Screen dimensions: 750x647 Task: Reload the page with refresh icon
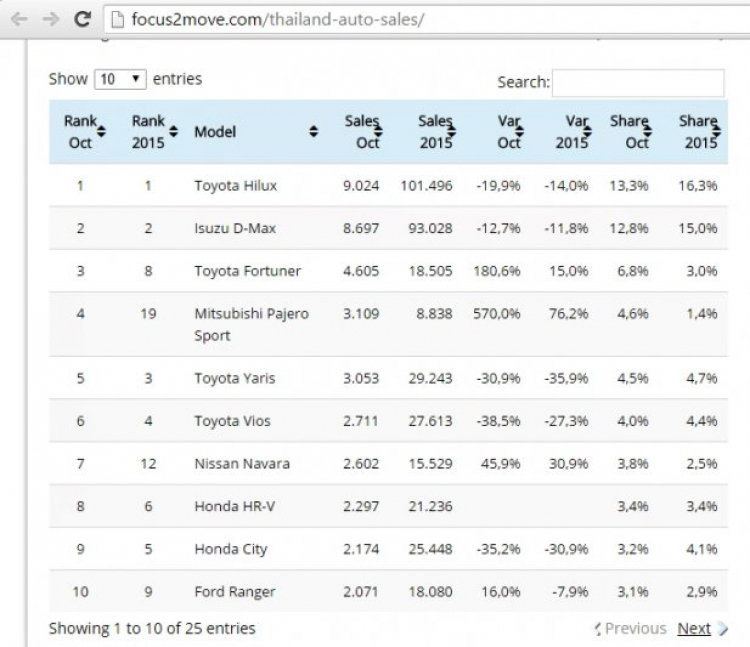(82, 19)
